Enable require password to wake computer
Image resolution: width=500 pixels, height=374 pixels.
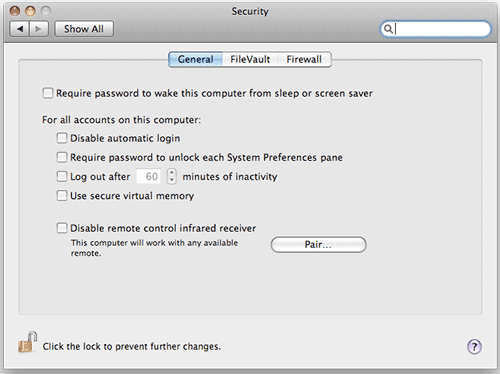[x=48, y=93]
